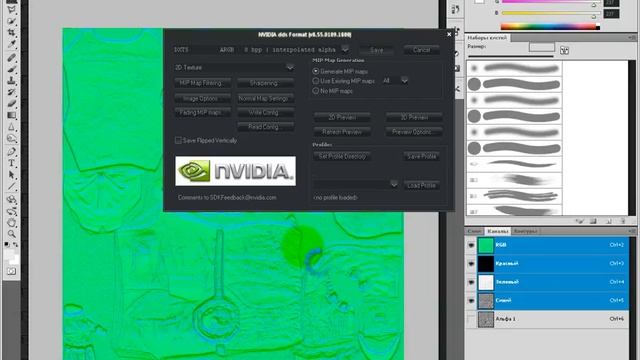Toggle visibility of Красный channel
Image resolution: width=640 pixels, height=360 pixels.
coord(471,263)
